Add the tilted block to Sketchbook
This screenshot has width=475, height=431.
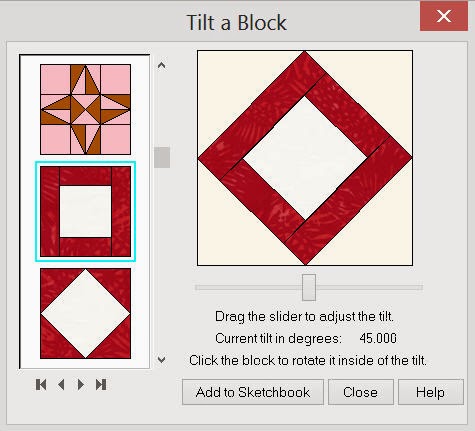pos(253,392)
